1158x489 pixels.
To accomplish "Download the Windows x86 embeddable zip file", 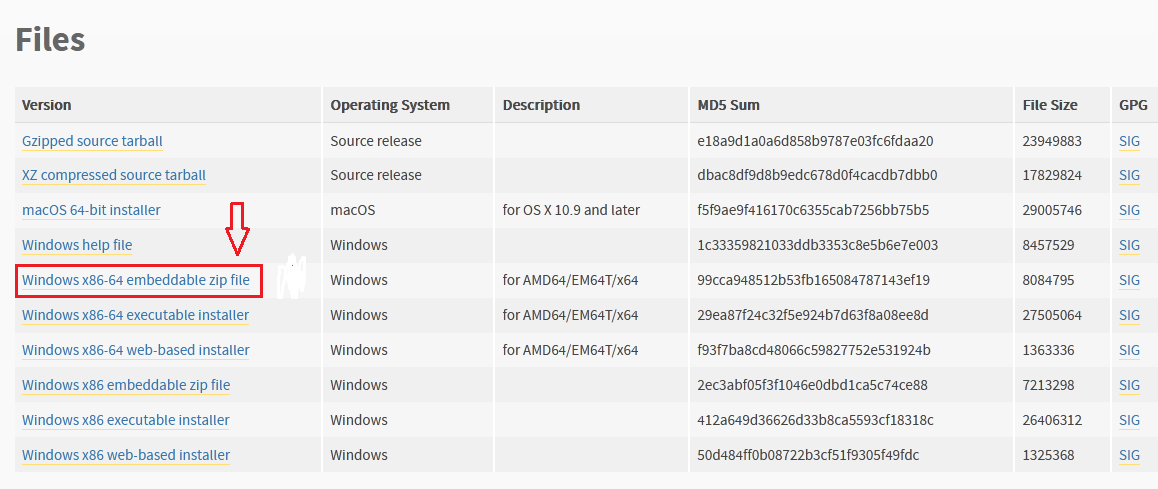I will click(126, 385).
